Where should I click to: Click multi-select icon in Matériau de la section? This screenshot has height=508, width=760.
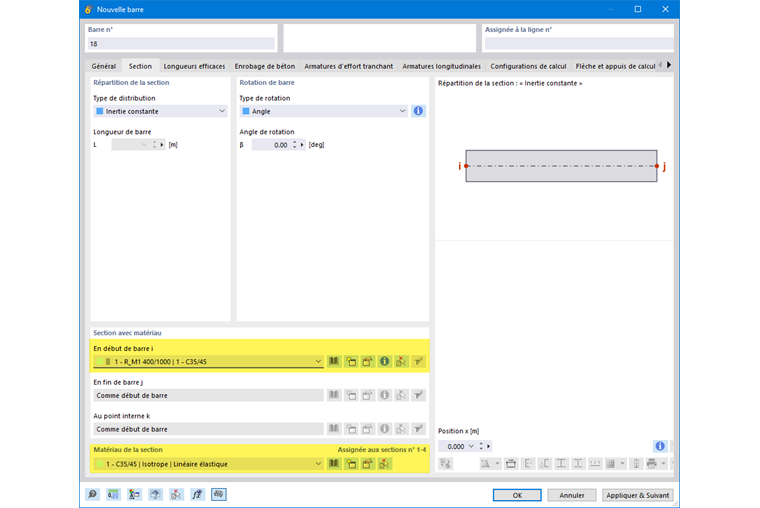pyautogui.click(x=384, y=464)
